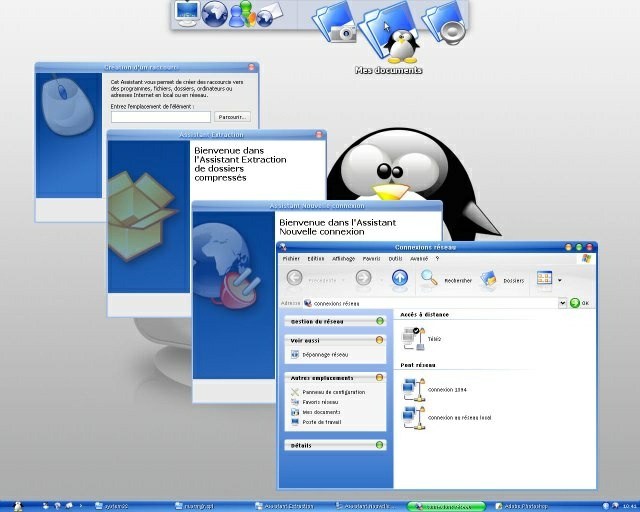The image size is (640, 512).
Task: Switch to the Assistant Nouvelle connexion taskbar button
Action: point(365,506)
